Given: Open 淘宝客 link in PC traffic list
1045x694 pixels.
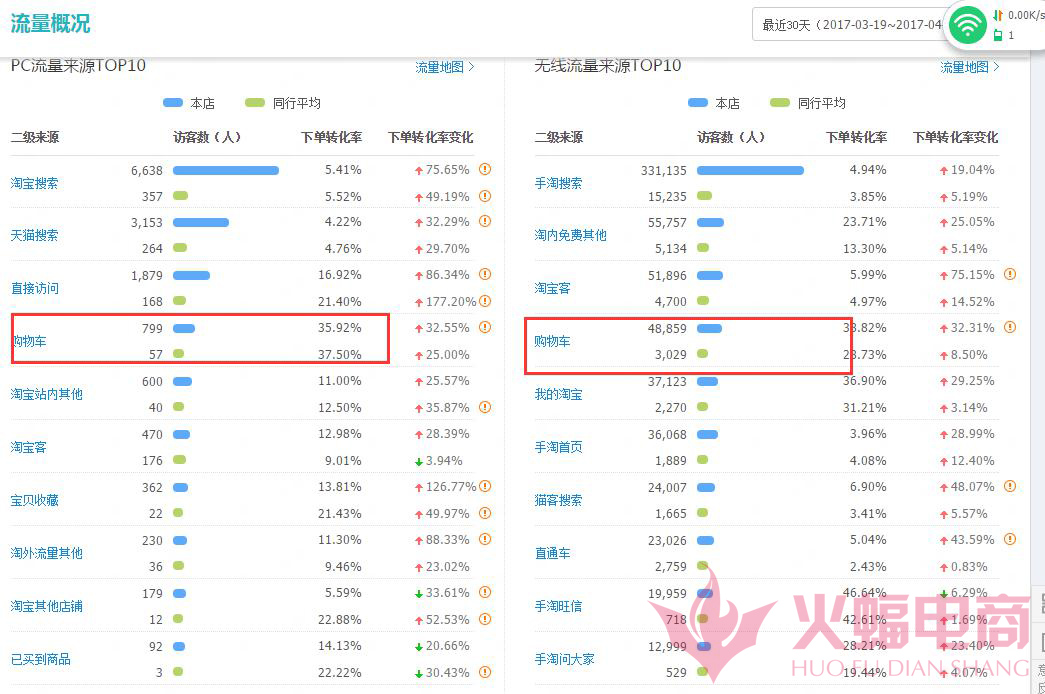Looking at the screenshot, I should pyautogui.click(x=29, y=447).
